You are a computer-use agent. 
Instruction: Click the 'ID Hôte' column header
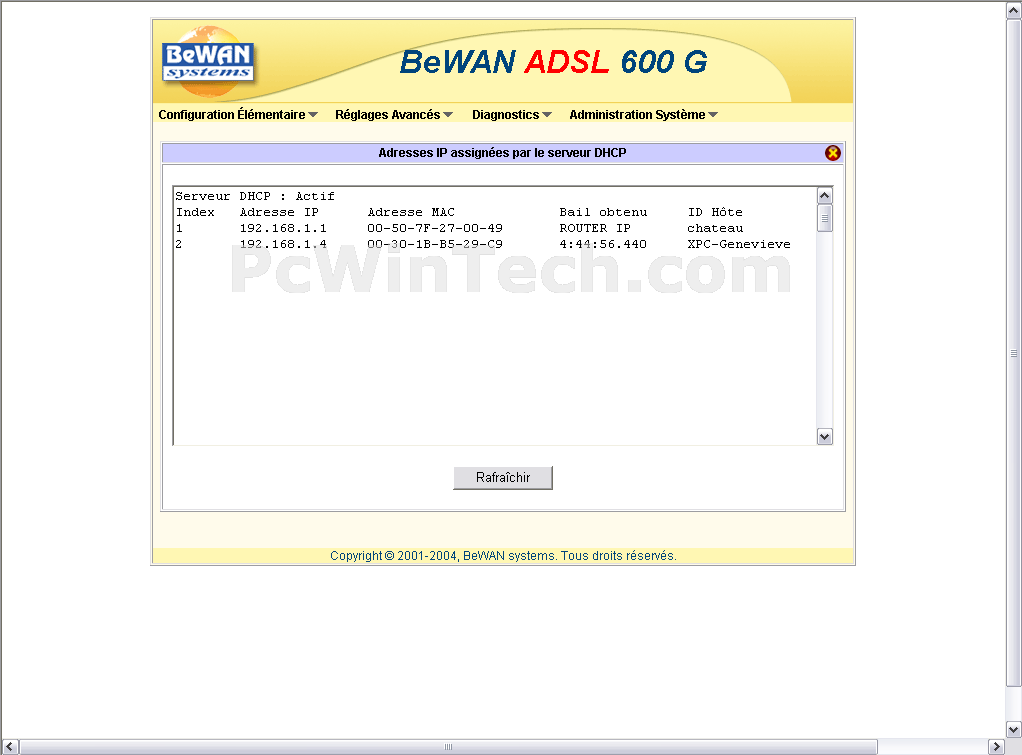pyautogui.click(x=715, y=212)
